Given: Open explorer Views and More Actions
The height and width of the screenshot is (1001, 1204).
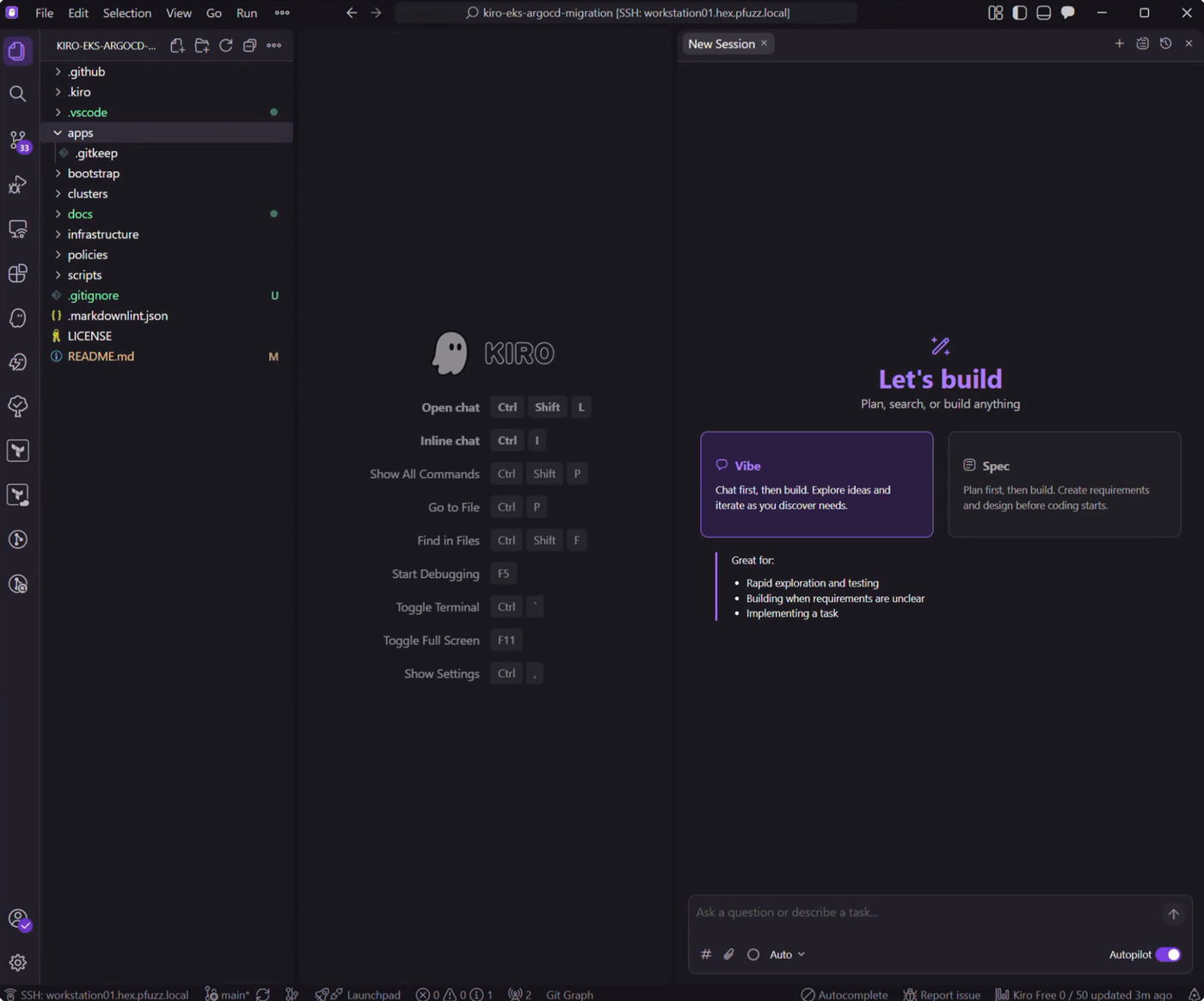Looking at the screenshot, I should click(274, 46).
